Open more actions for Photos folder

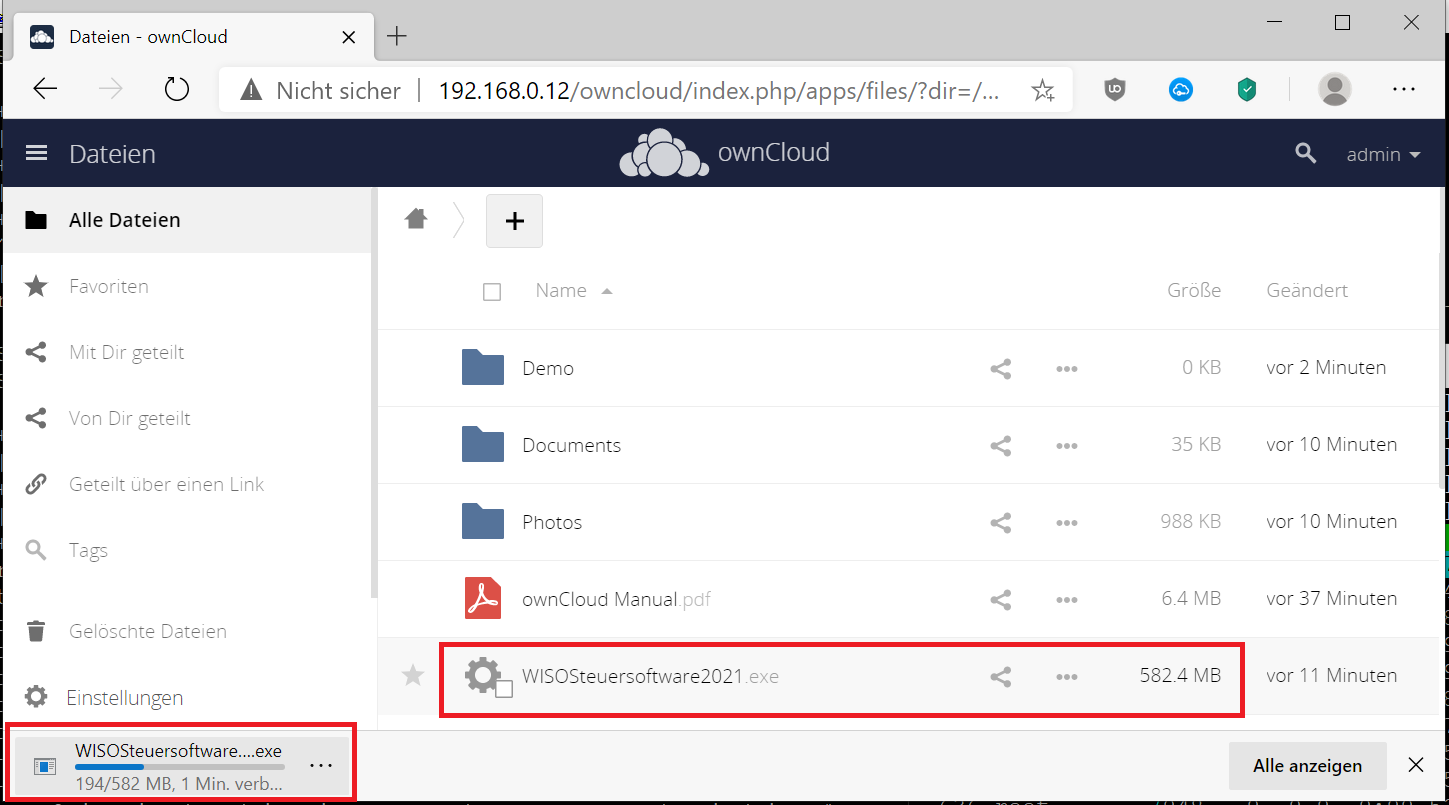tap(1066, 523)
